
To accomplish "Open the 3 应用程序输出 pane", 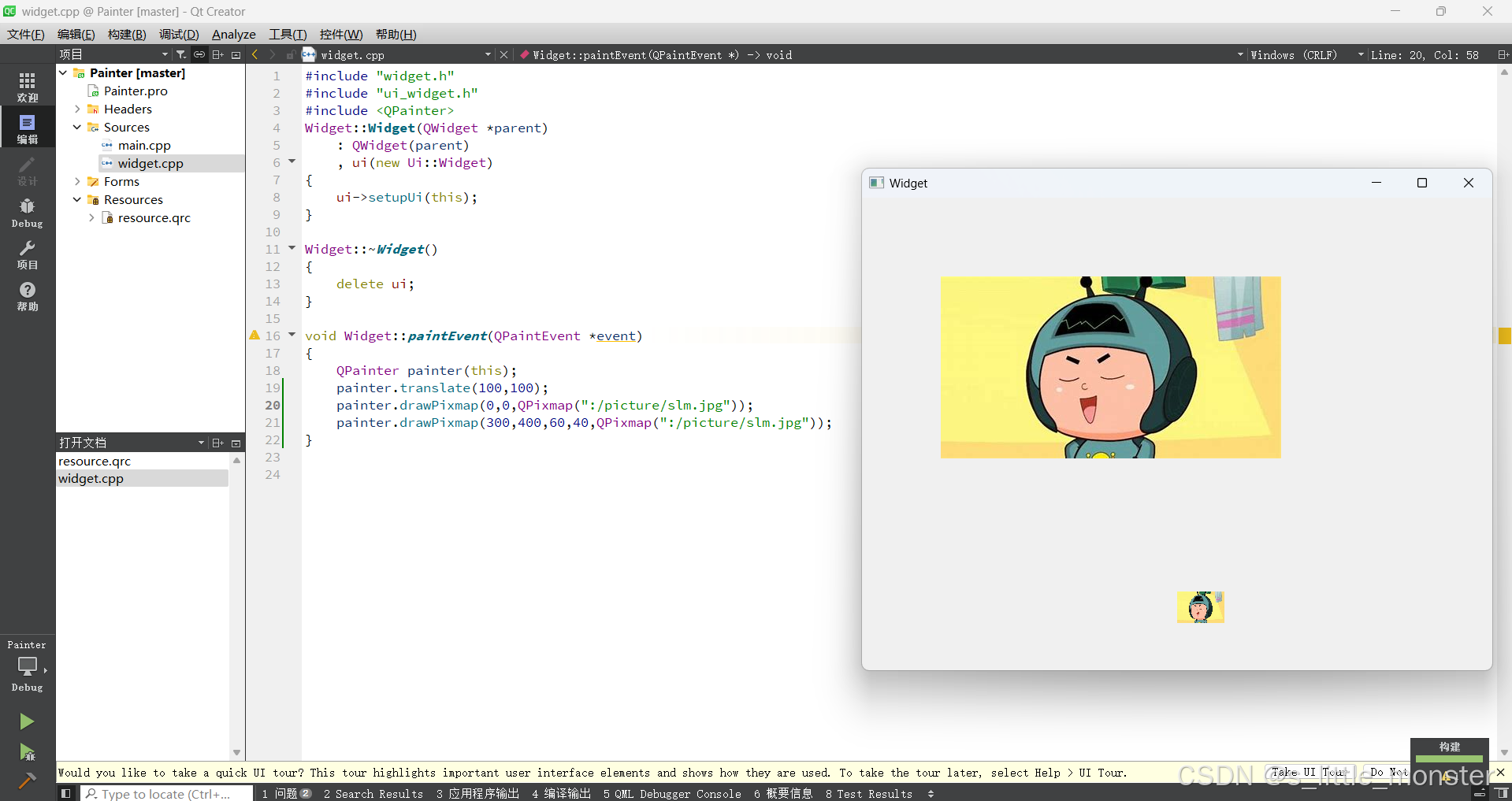I will click(x=478, y=793).
